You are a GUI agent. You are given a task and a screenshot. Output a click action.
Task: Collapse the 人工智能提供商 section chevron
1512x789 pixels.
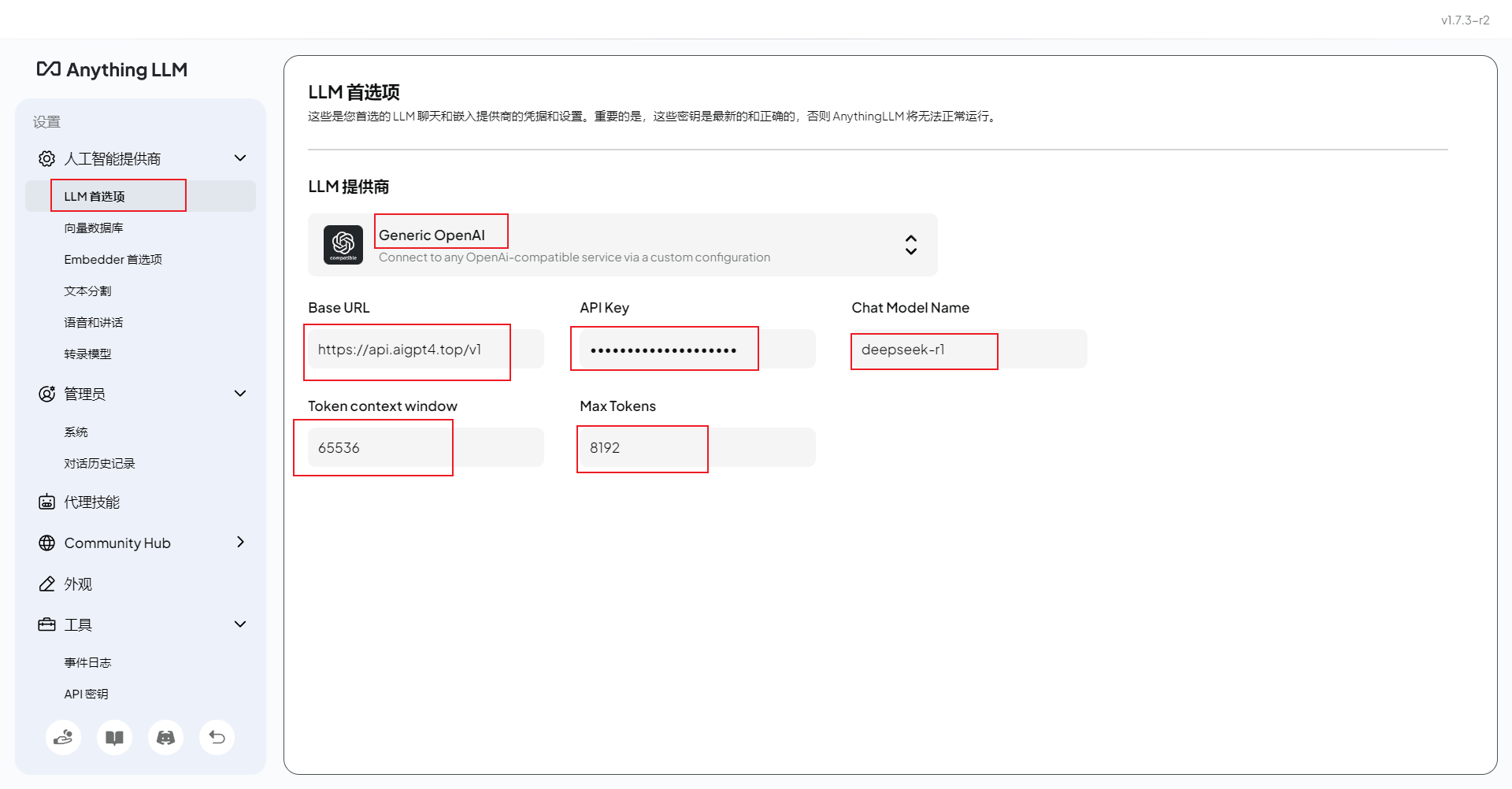pos(240,158)
